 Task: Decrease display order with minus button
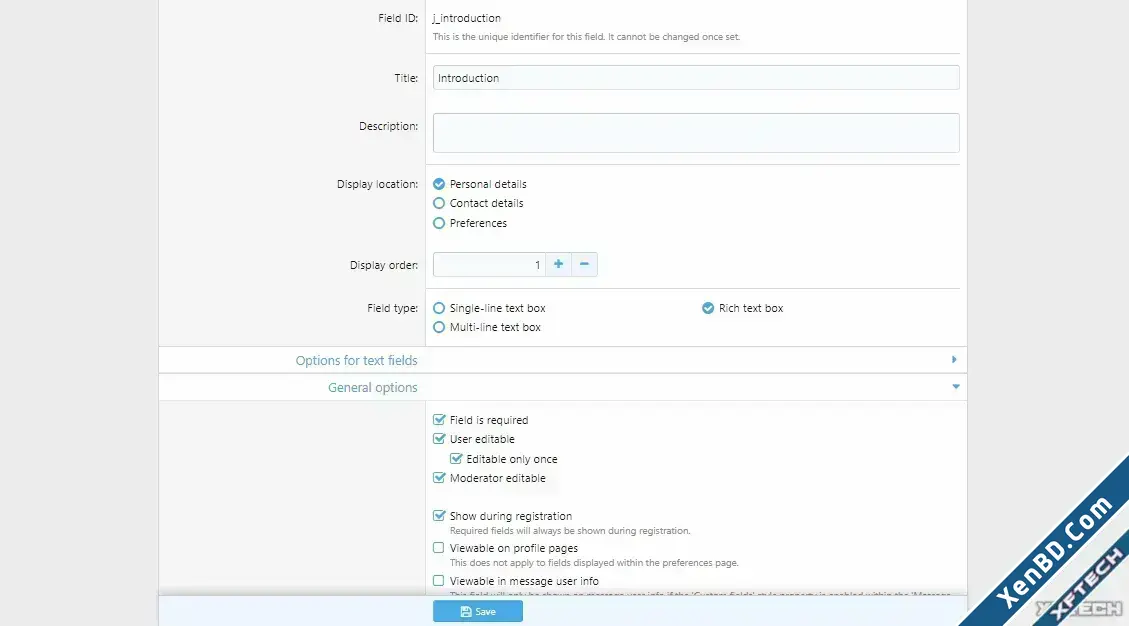(584, 264)
